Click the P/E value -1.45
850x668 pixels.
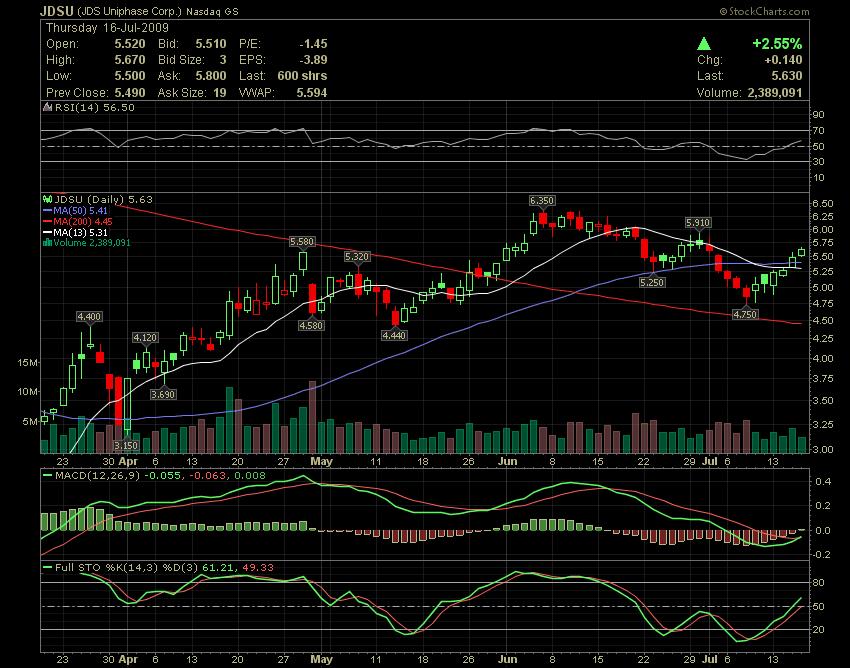tap(313, 44)
